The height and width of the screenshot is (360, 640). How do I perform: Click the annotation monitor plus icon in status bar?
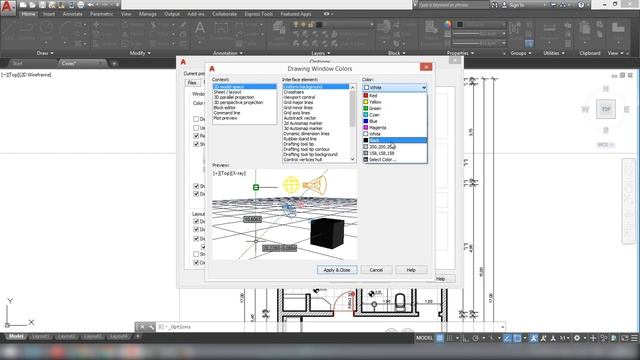point(593,338)
